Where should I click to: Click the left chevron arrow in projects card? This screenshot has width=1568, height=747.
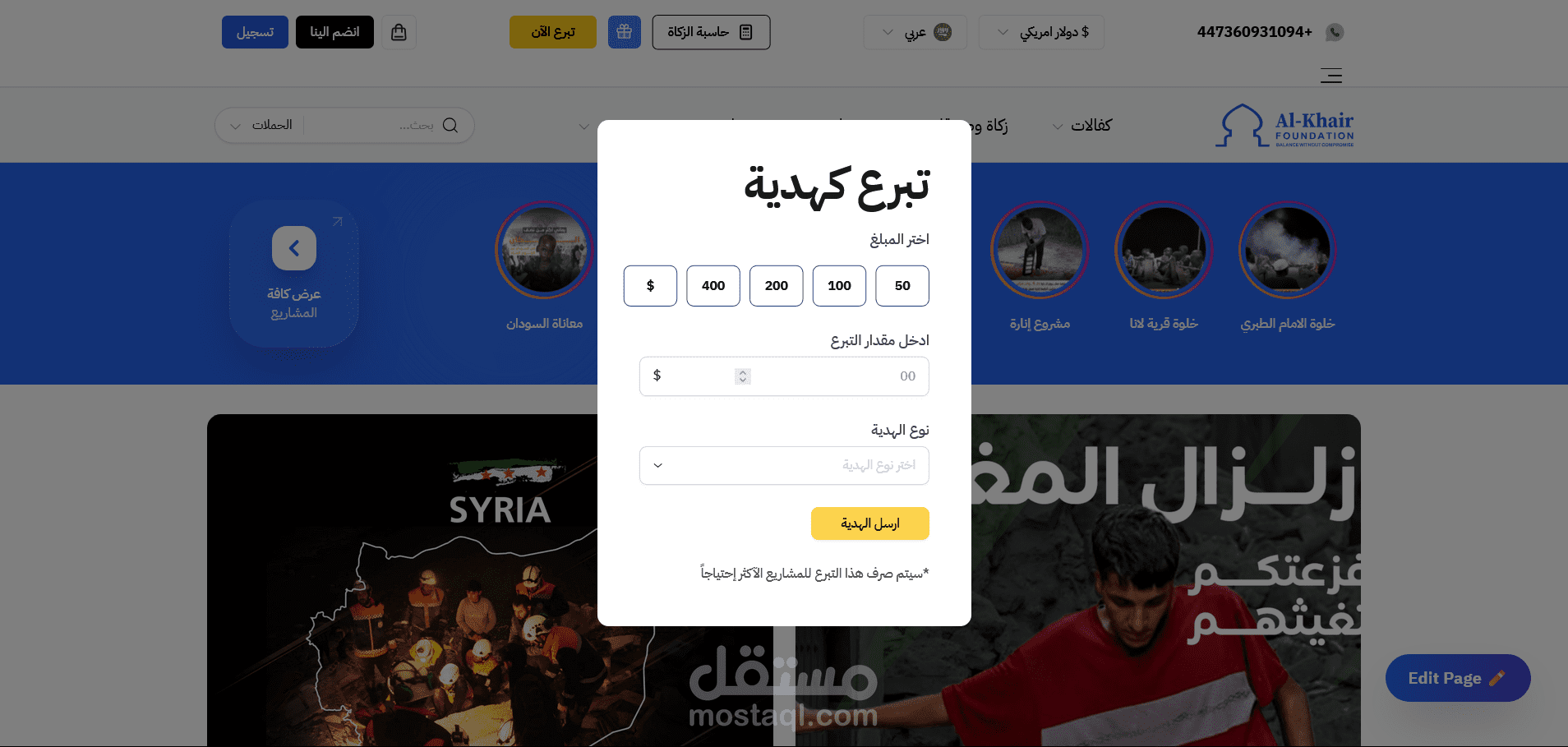coord(294,248)
